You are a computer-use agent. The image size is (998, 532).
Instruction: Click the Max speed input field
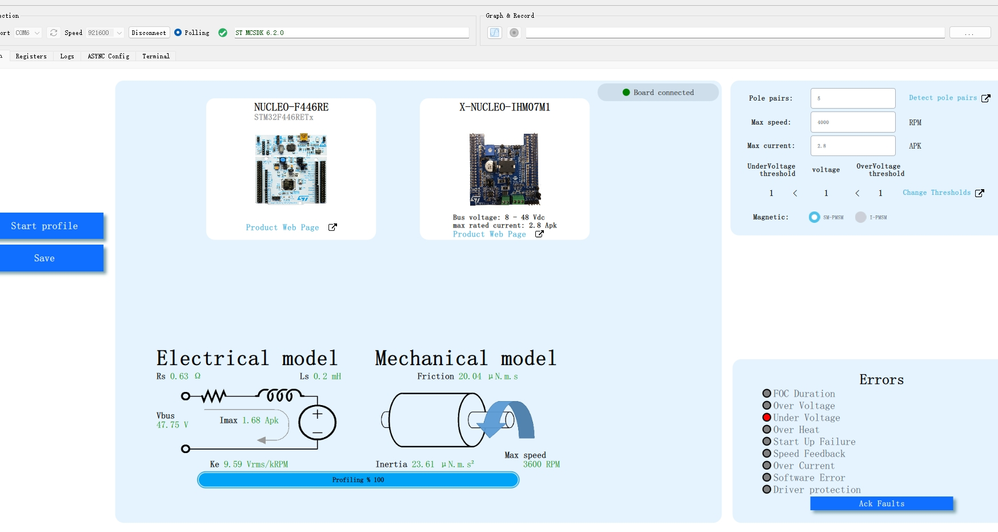pyautogui.click(x=853, y=122)
